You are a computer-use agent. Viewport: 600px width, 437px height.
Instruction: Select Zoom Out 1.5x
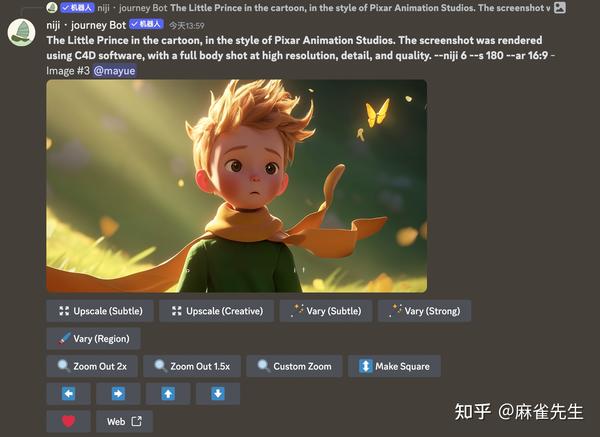(x=192, y=366)
